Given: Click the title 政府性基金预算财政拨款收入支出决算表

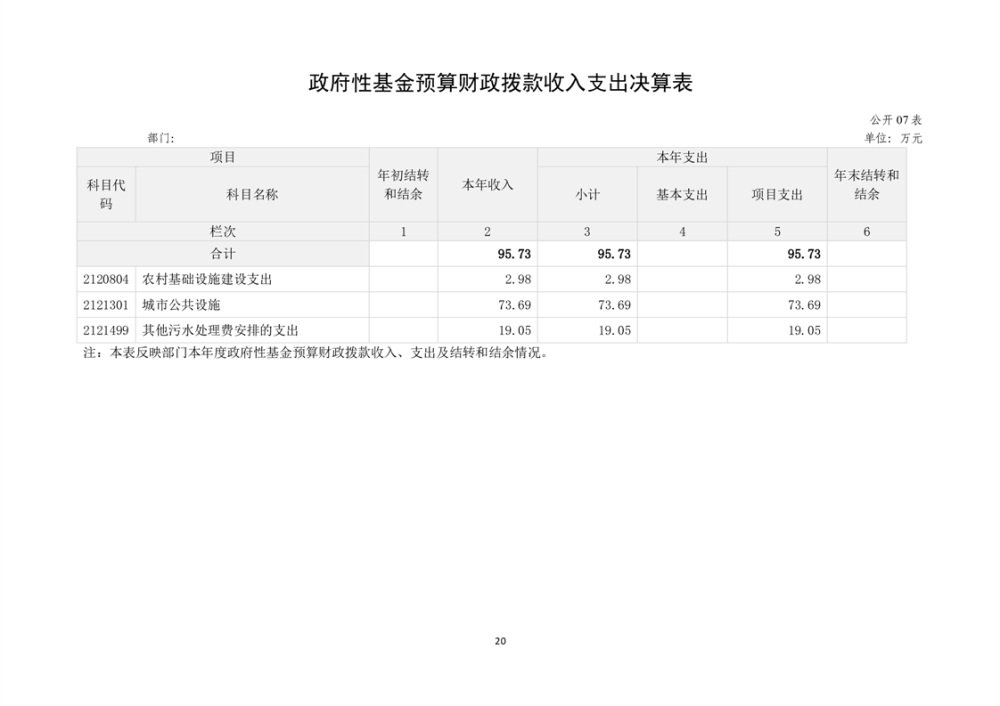Looking at the screenshot, I should coord(500,84).
